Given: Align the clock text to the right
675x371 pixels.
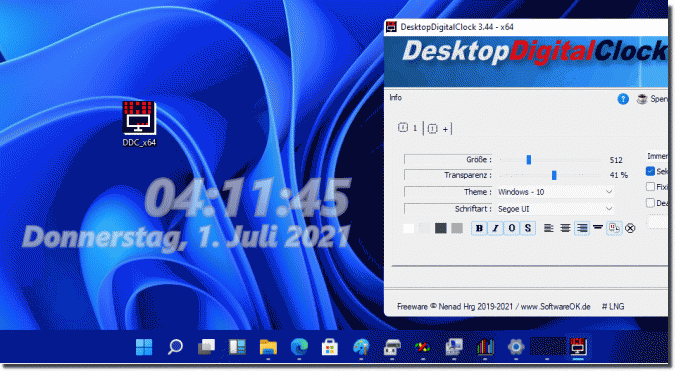Looking at the screenshot, I should (x=582, y=228).
